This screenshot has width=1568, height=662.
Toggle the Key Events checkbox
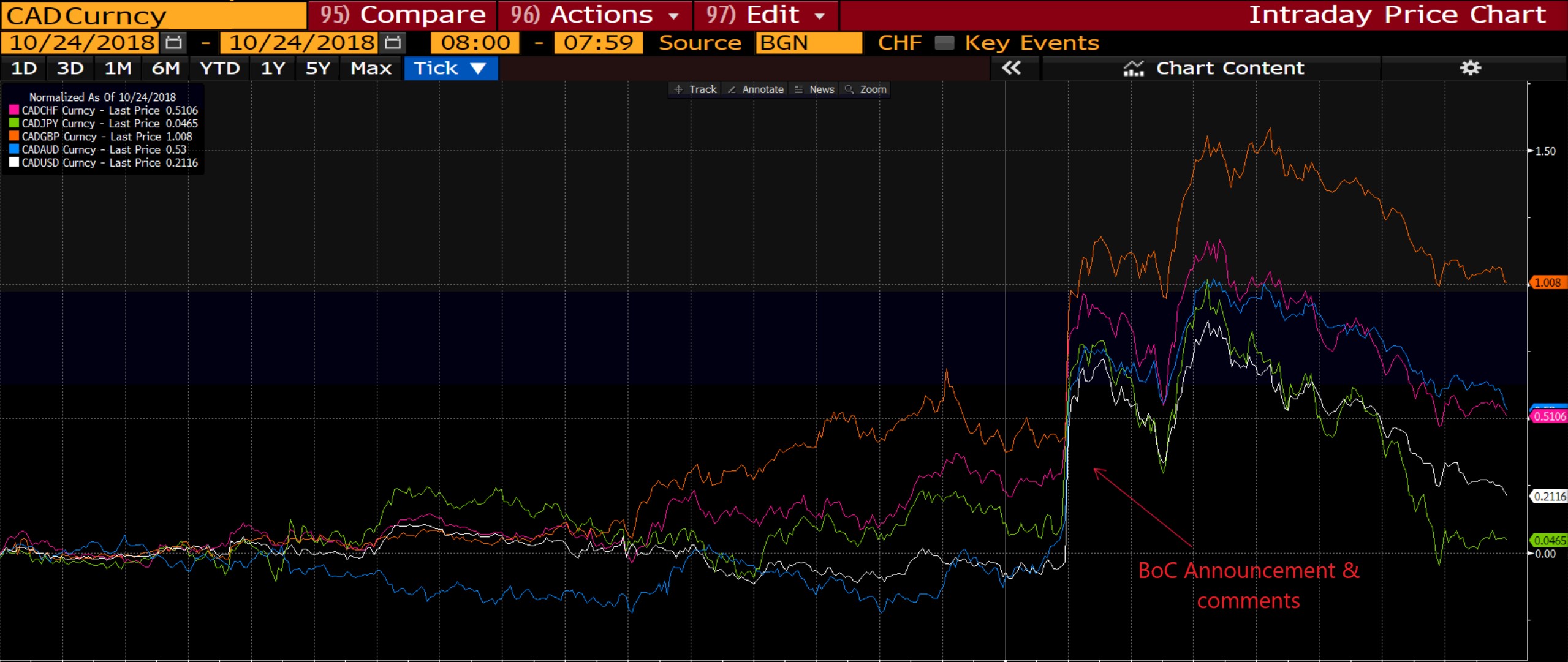[x=944, y=43]
